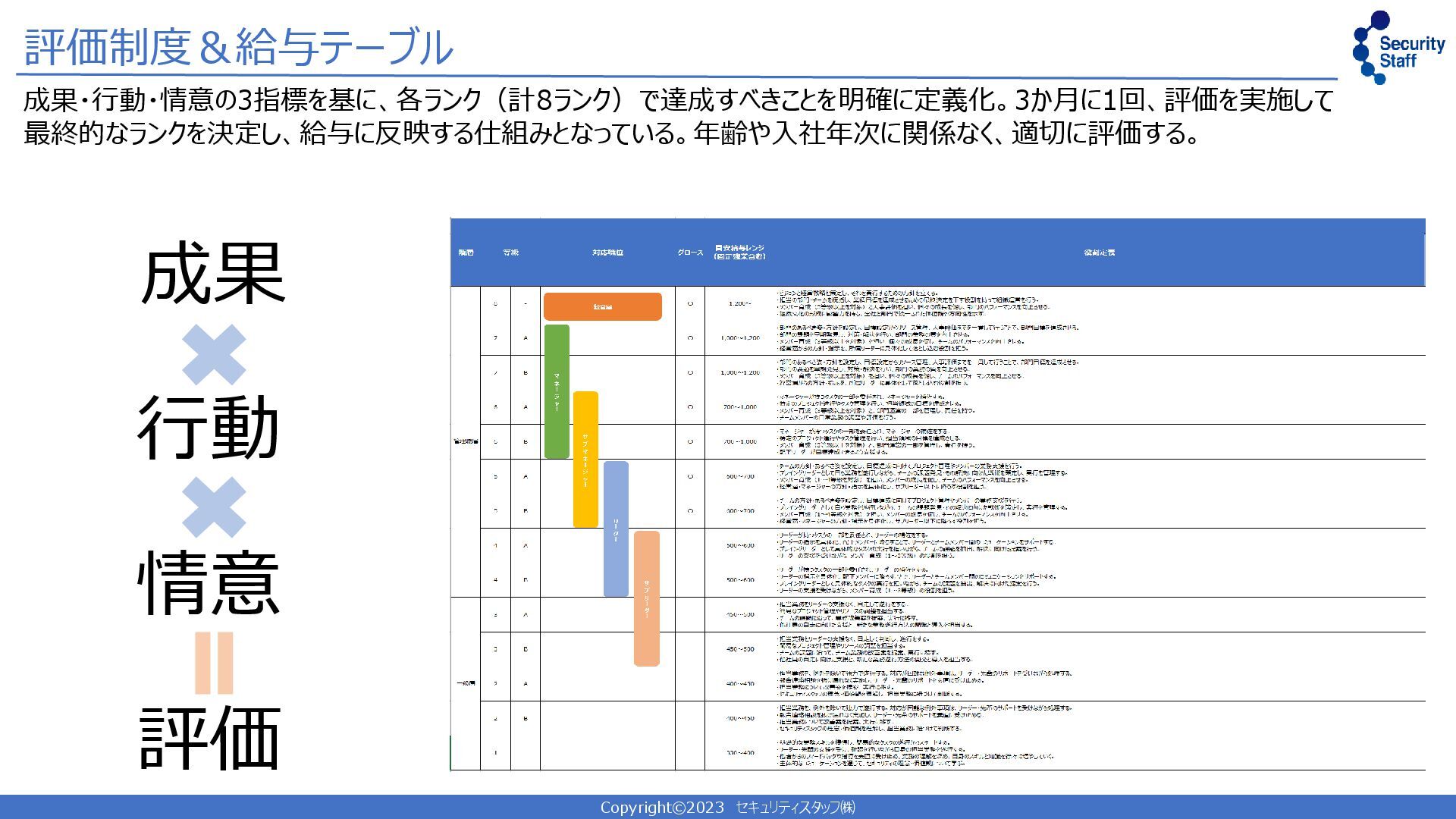Click the グロース column header
1456x819 pixels.
(690, 253)
